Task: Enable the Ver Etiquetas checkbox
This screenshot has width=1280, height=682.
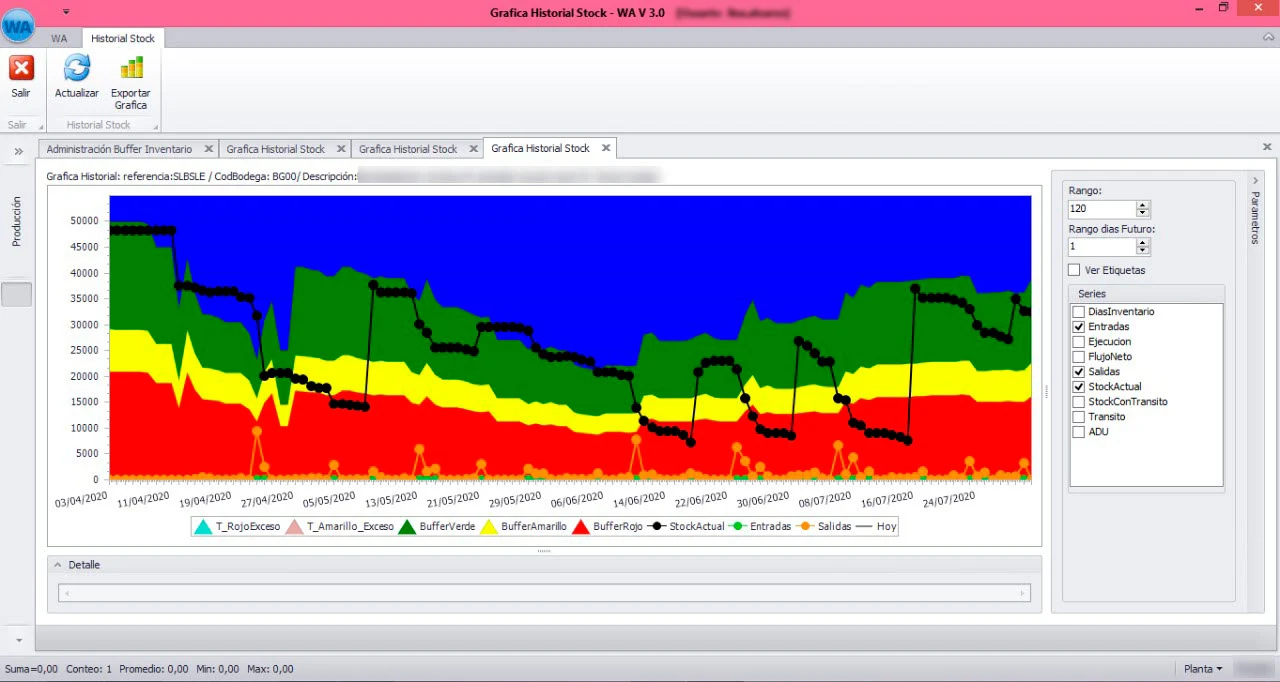Action: pos(1074,270)
